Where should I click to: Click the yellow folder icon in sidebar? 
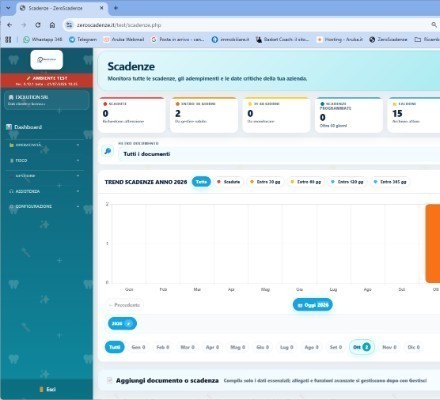12,145
